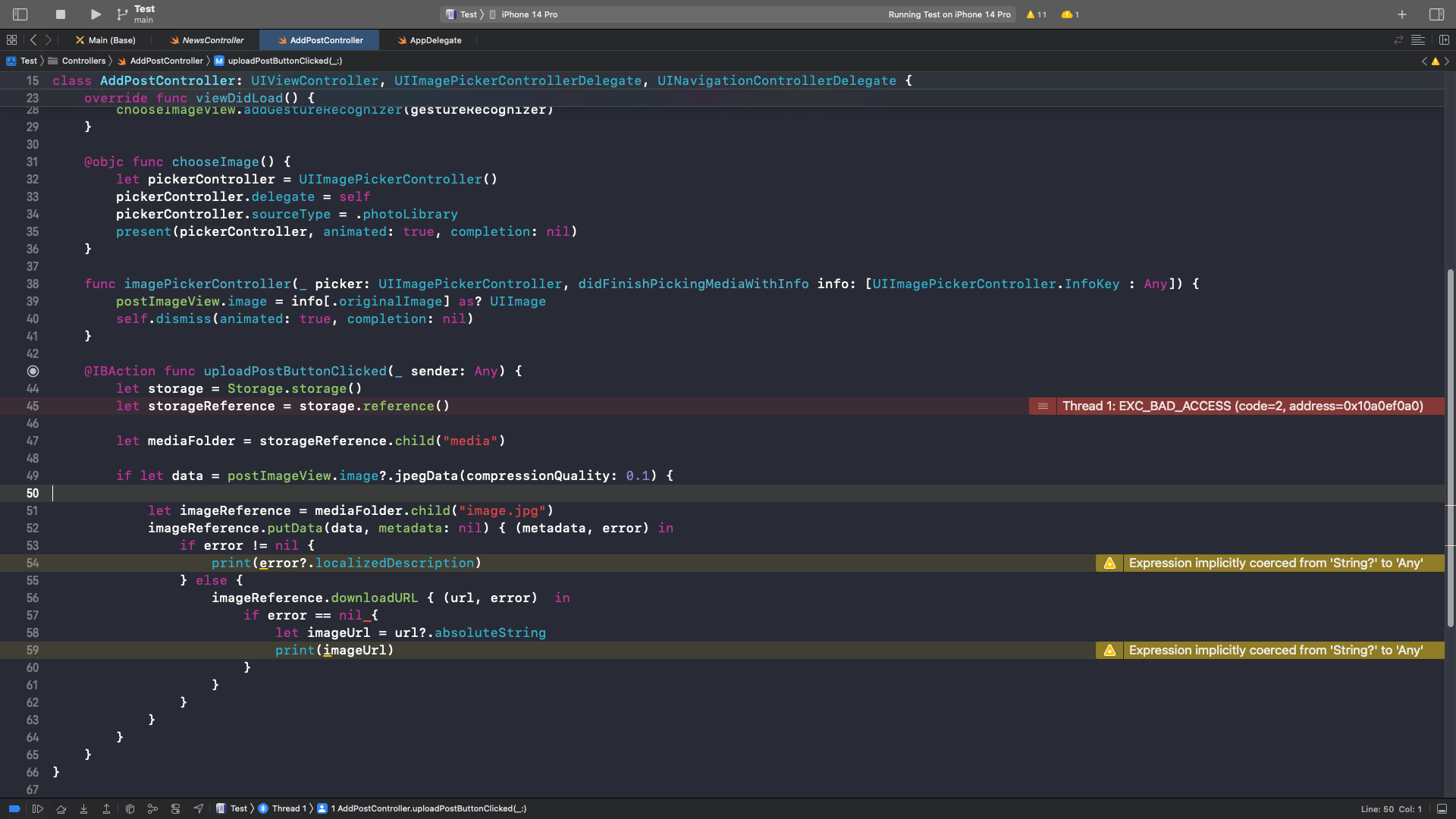Image resolution: width=1456 pixels, height=819 pixels.
Task: Toggle the navigator sidebar closed
Action: click(x=19, y=14)
